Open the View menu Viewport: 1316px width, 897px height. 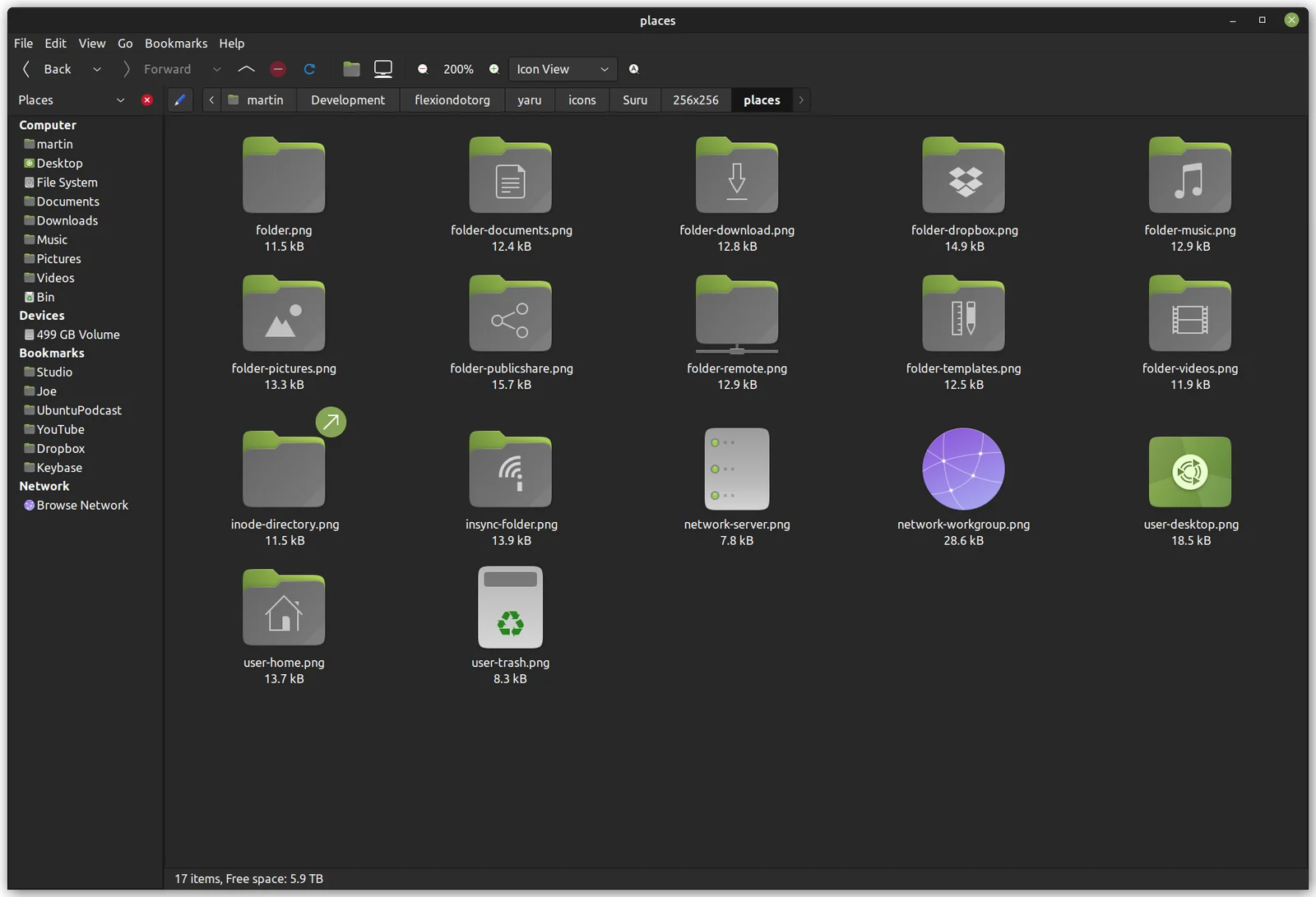coord(92,44)
